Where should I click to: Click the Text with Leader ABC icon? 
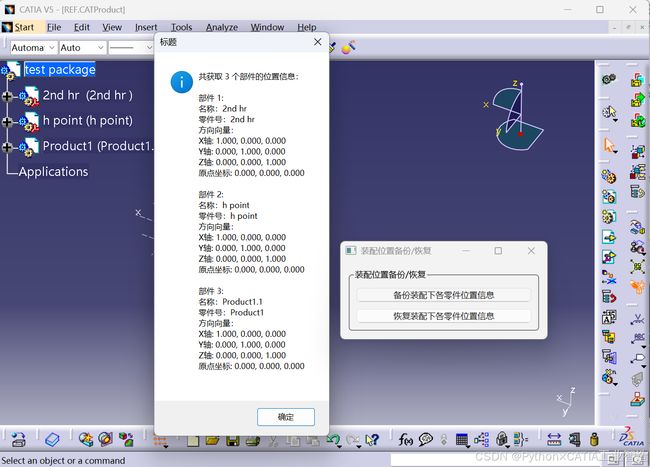[638, 339]
